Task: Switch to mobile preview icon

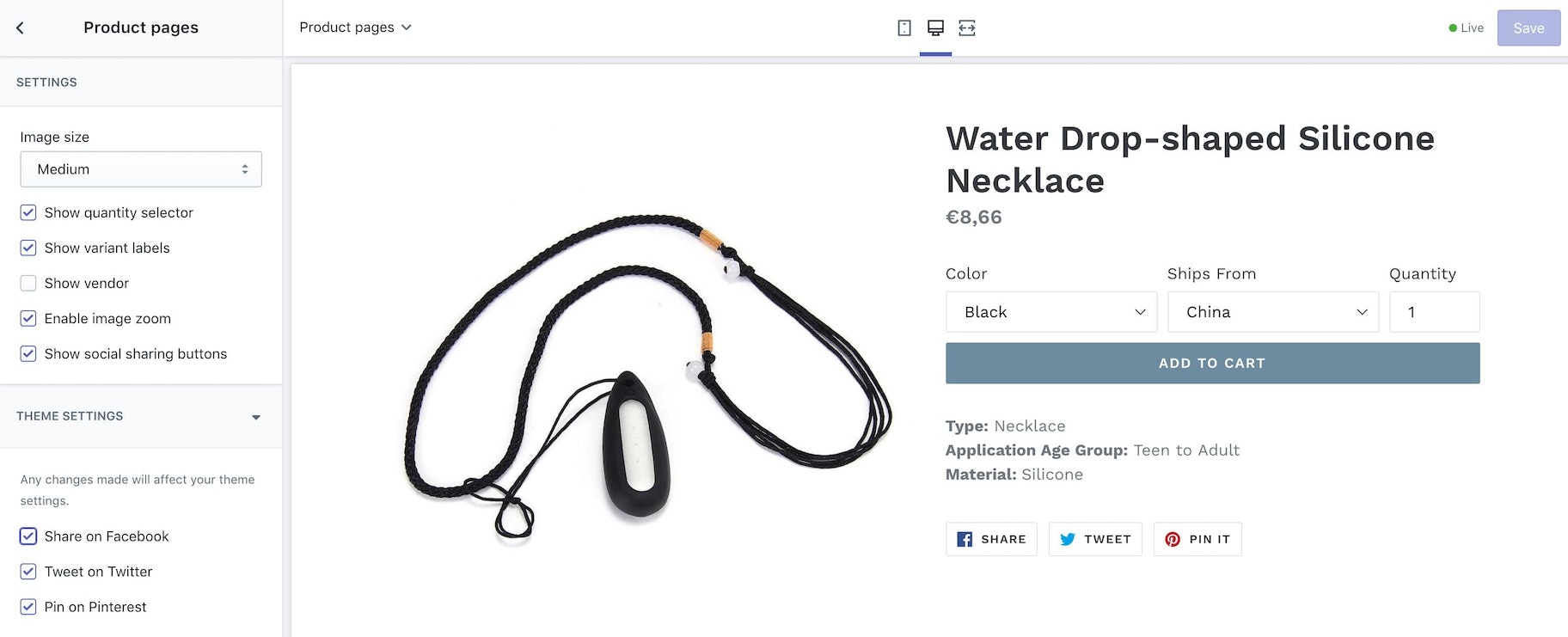Action: pyautogui.click(x=904, y=28)
